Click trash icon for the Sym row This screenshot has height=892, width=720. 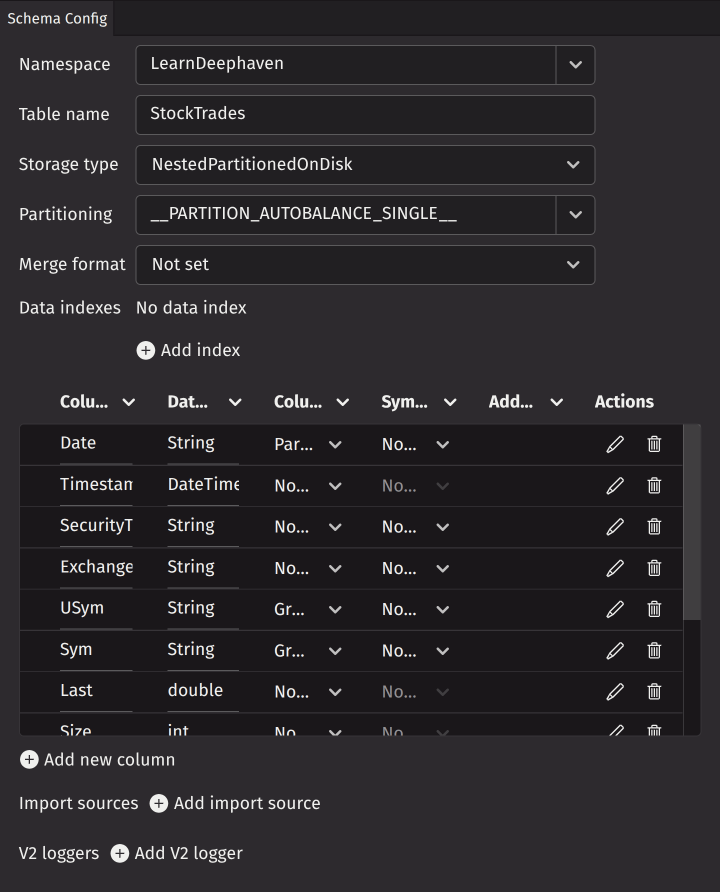click(x=654, y=650)
